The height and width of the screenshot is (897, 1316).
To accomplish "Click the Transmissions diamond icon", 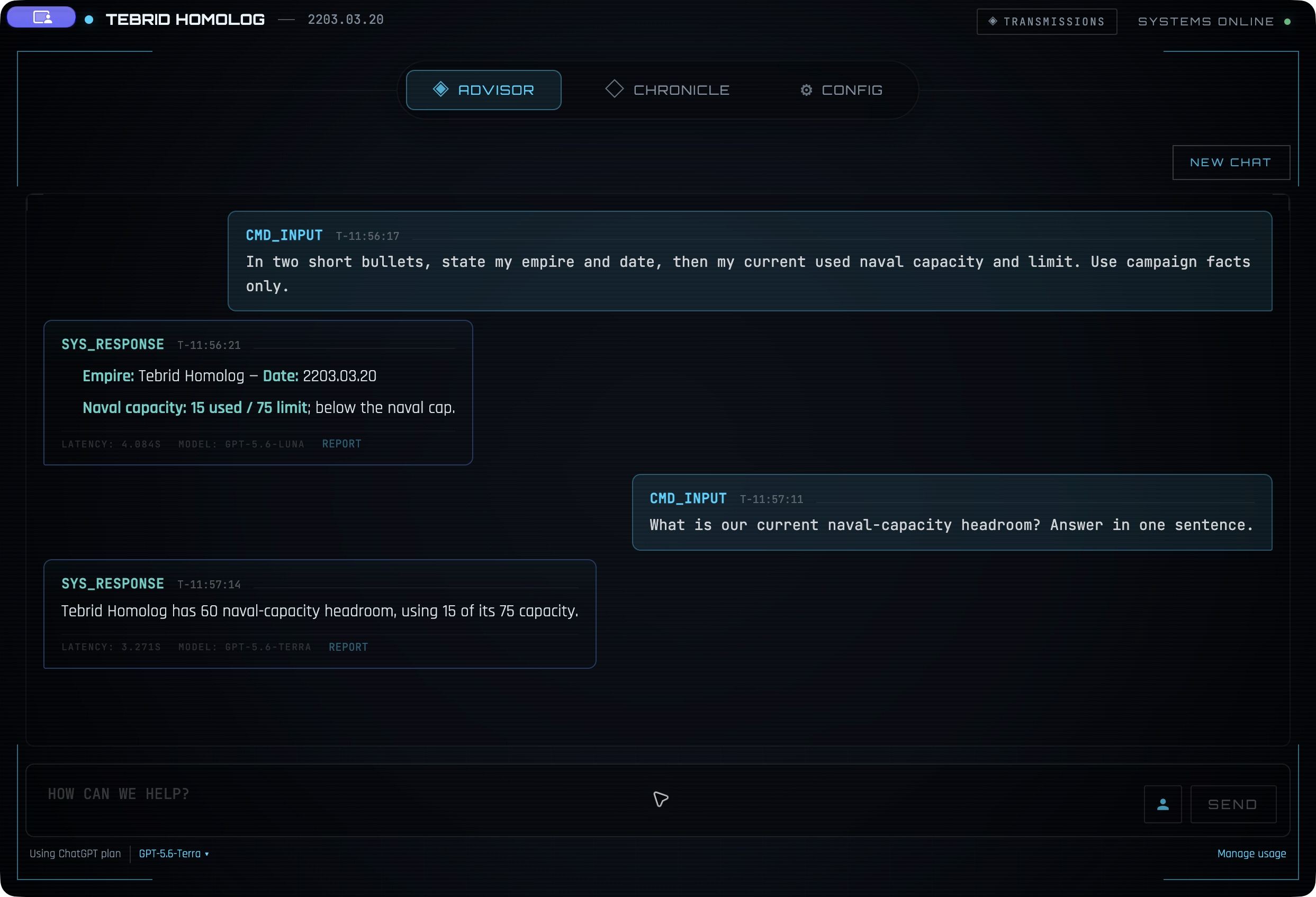I will tap(993, 21).
